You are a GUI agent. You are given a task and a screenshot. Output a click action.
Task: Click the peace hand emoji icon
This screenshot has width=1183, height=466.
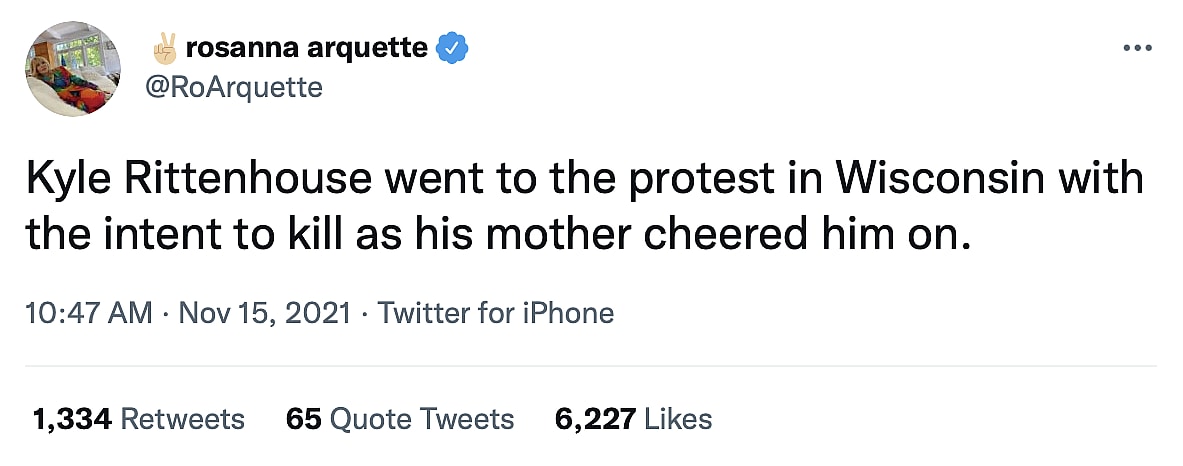point(162,47)
